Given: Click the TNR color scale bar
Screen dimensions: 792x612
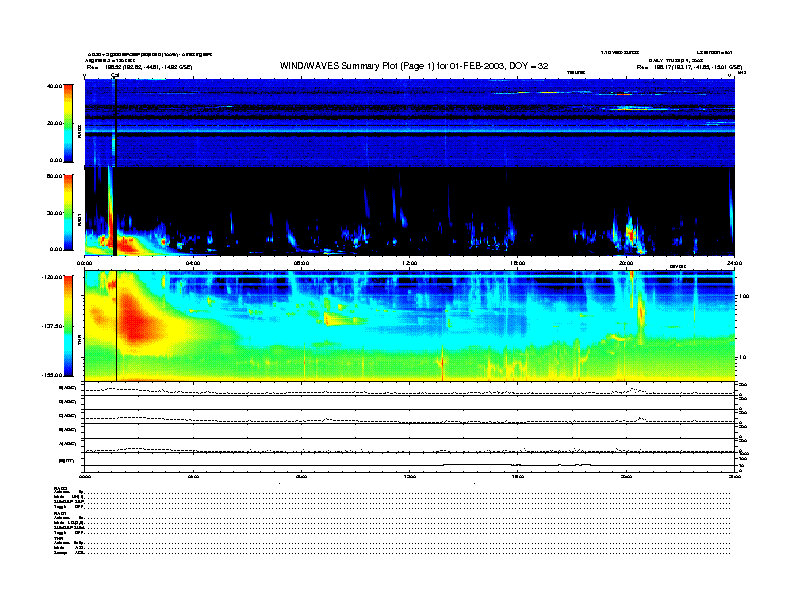Looking at the screenshot, I should click(x=68, y=326).
